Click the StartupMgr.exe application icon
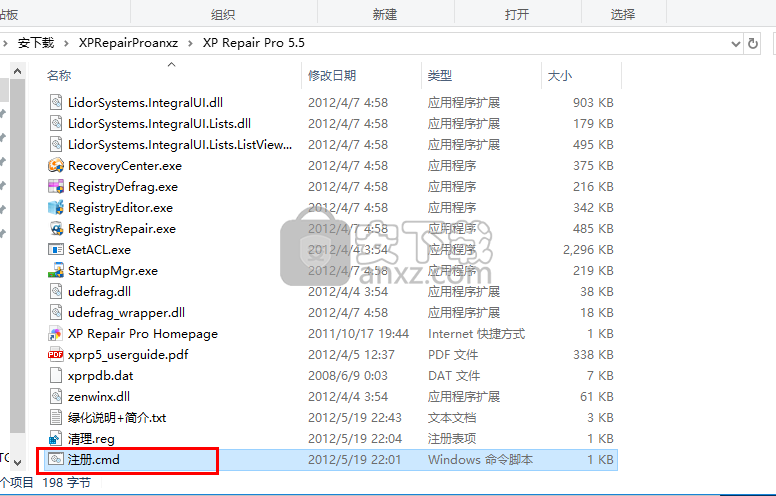Viewport: 776px width, 496px height. point(56,271)
